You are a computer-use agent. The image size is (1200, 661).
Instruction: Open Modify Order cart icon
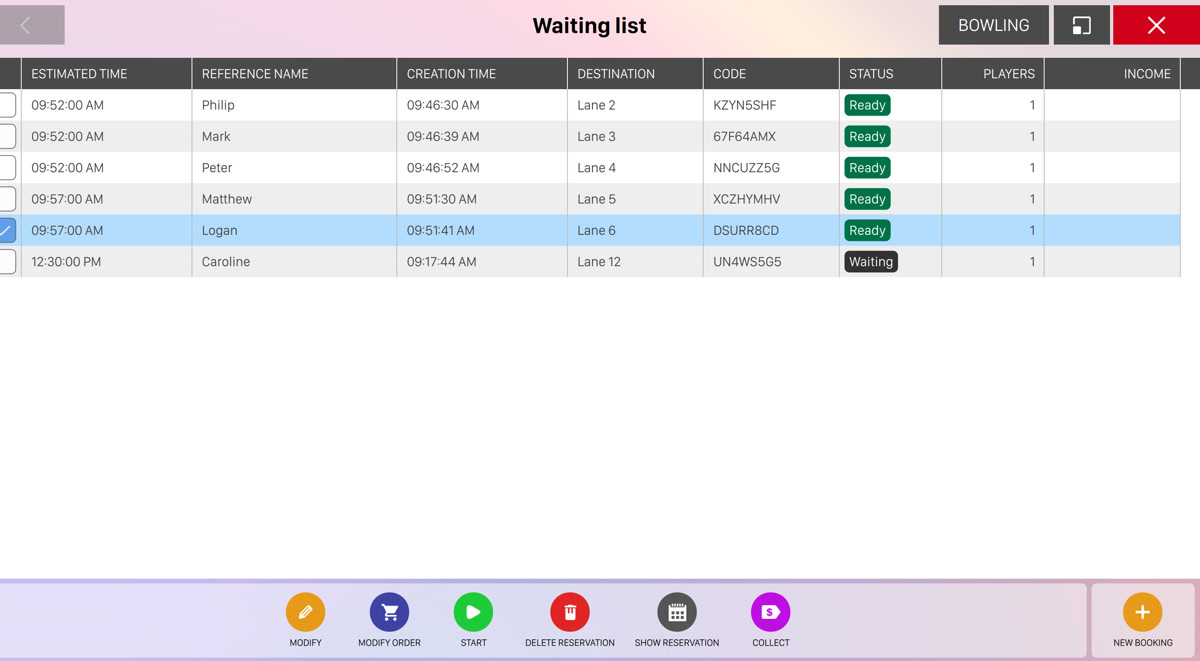click(x=389, y=612)
